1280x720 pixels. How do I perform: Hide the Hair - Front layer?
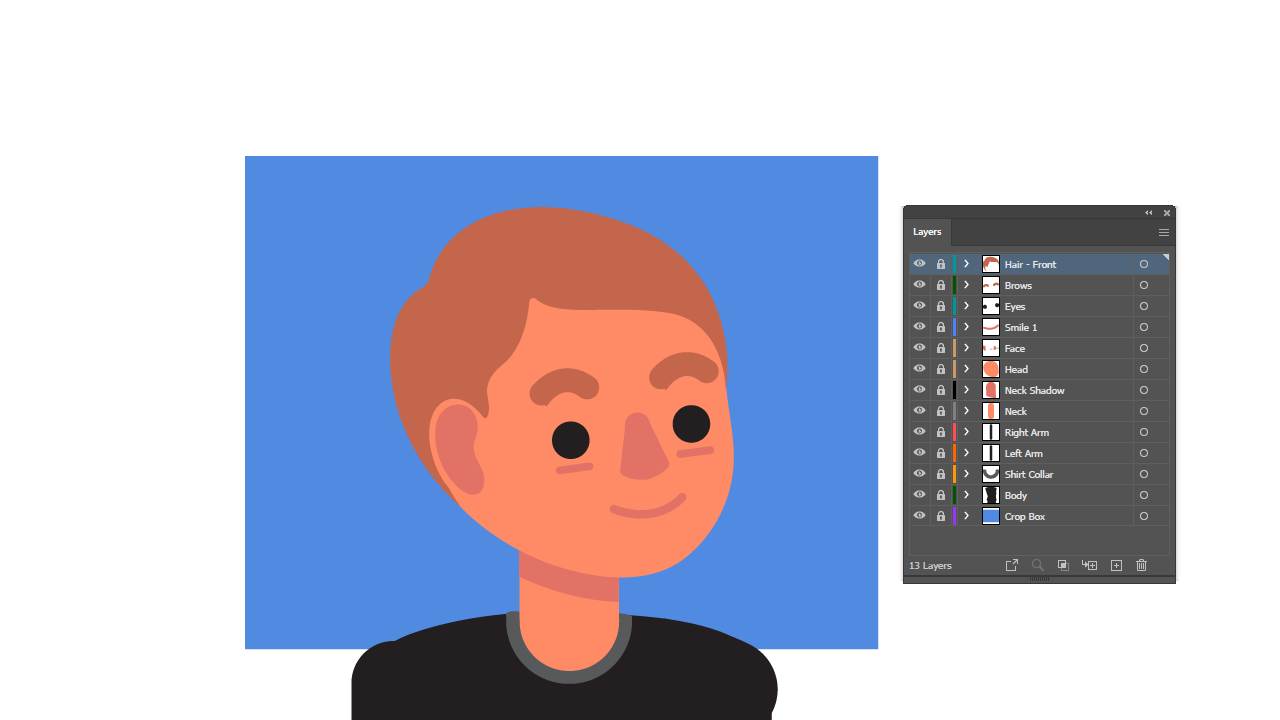(x=919, y=264)
